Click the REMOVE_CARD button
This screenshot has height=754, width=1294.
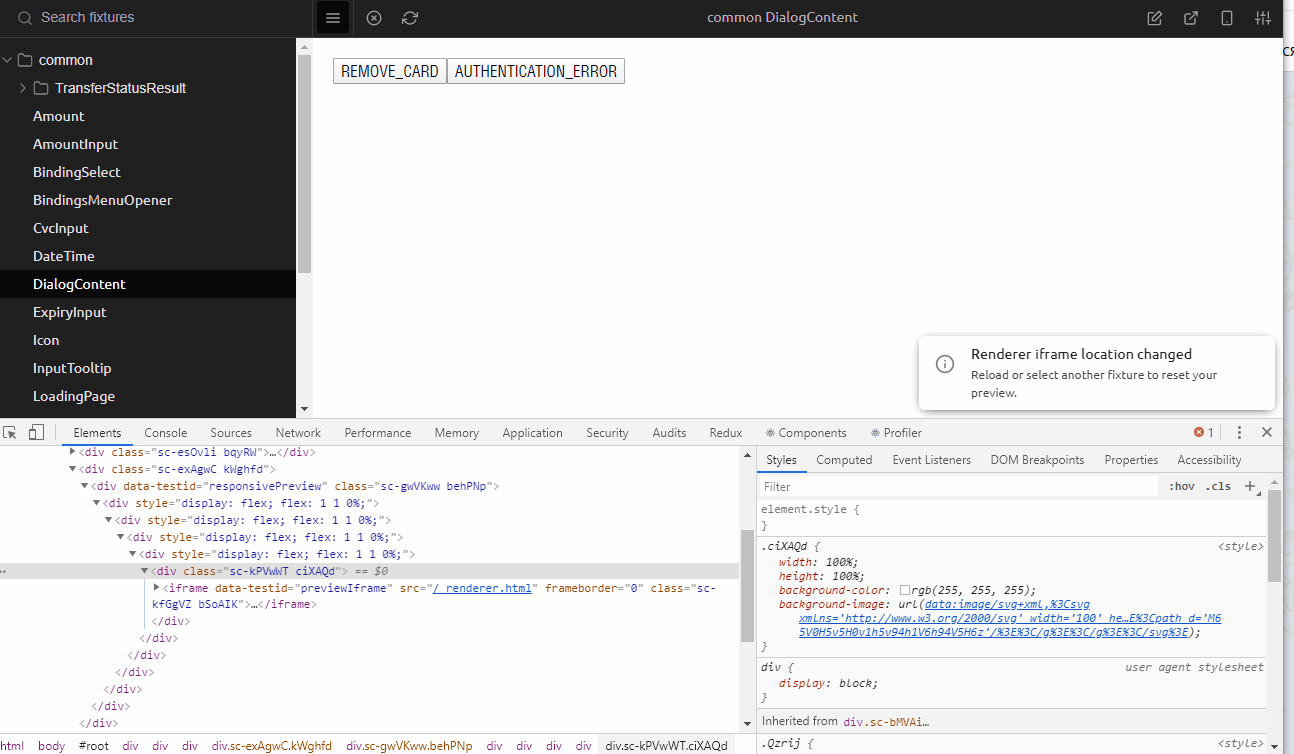(x=389, y=71)
